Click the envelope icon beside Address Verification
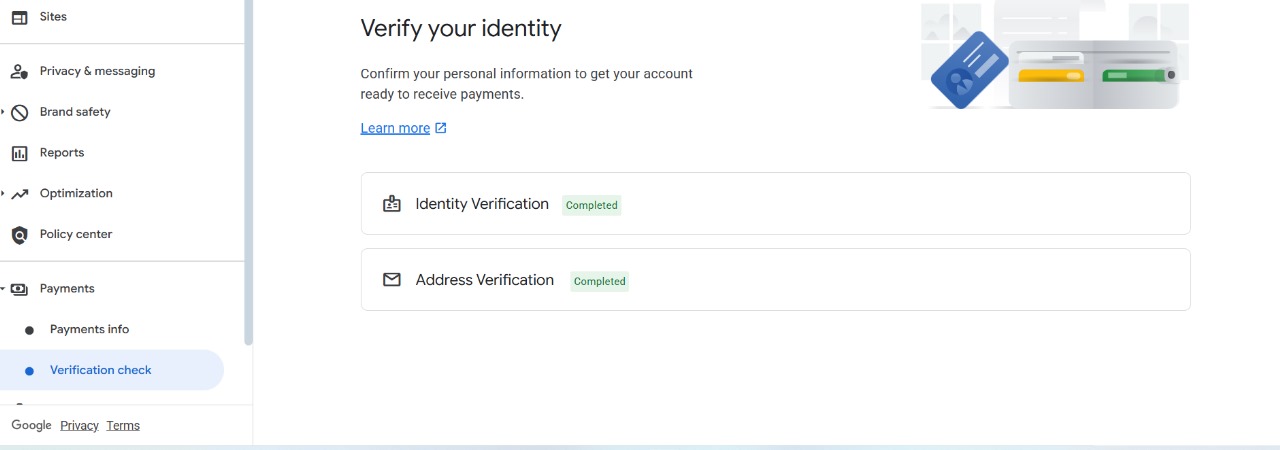This screenshot has height=450, width=1280. [392, 280]
